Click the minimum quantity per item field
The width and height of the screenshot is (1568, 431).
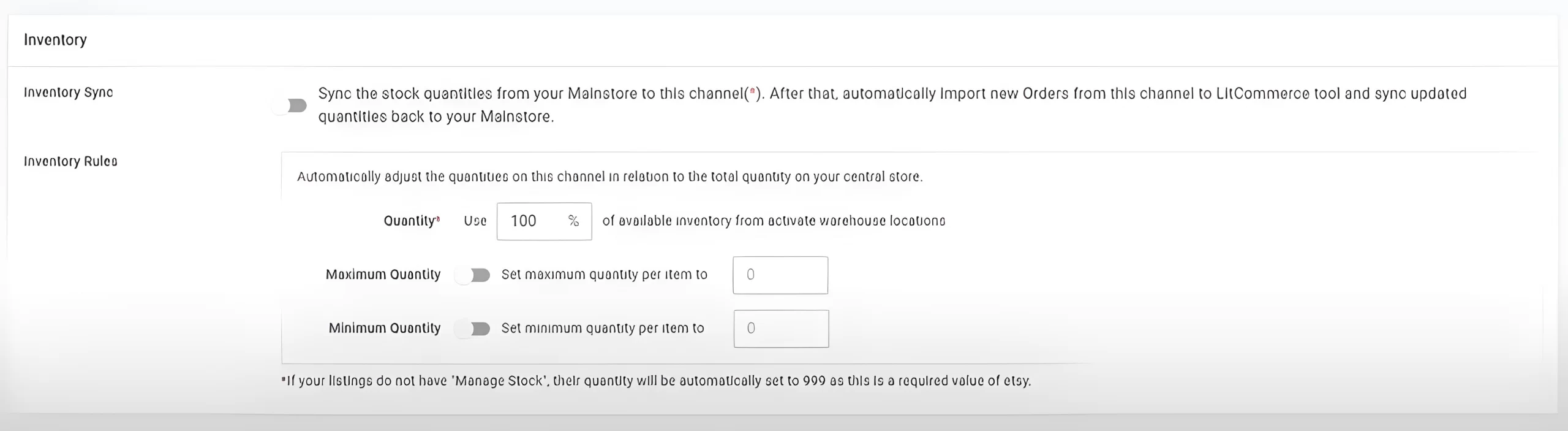[x=781, y=329]
